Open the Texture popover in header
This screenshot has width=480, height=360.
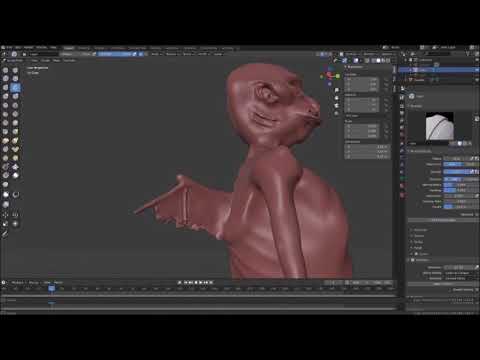click(x=171, y=54)
